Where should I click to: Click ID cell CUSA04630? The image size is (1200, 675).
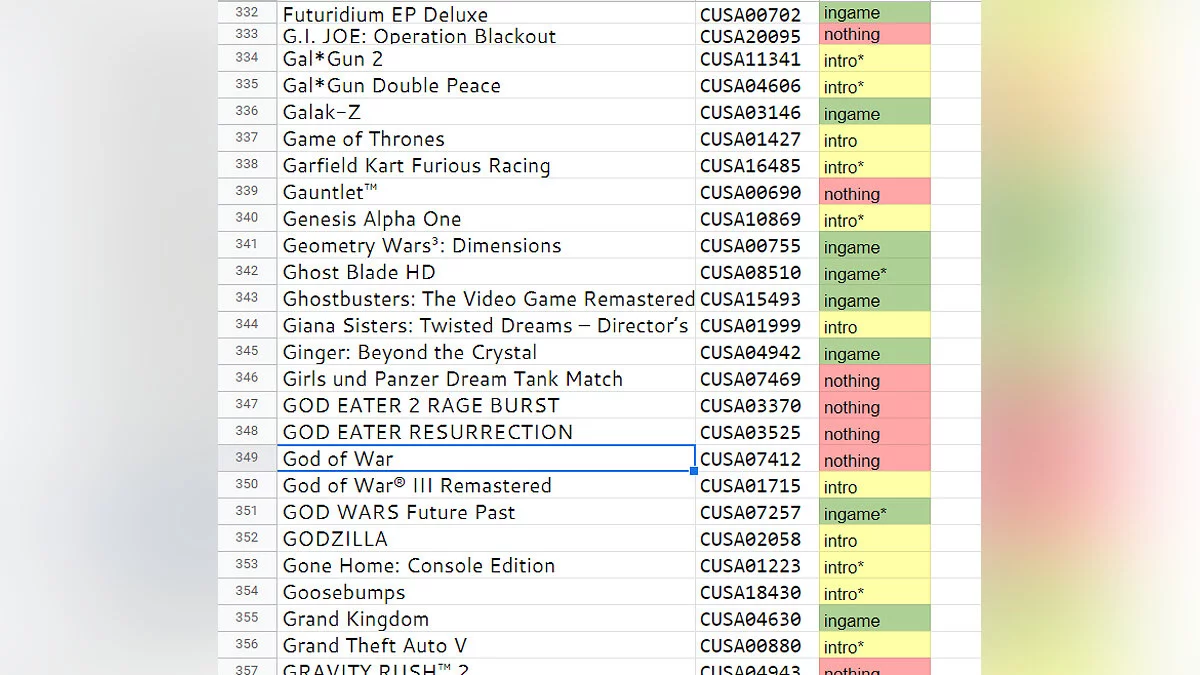(757, 619)
